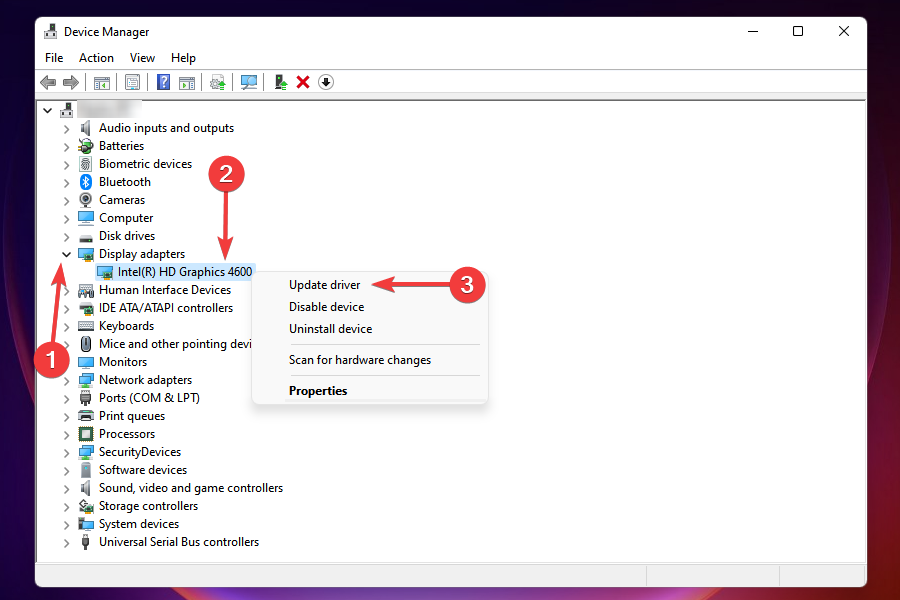900x600 pixels.
Task: Click the Bluetooth category icon
Action: 86,182
